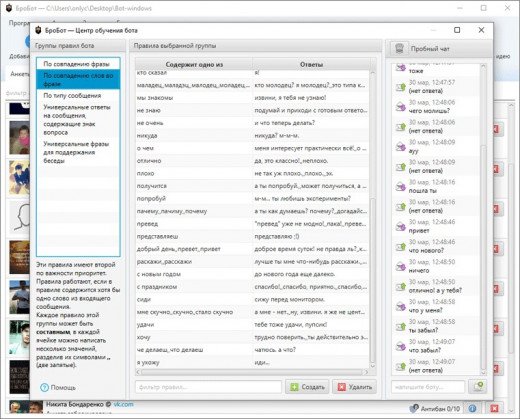
Task: Click the blue info icon in the main window status bar
Action: coord(472,408)
